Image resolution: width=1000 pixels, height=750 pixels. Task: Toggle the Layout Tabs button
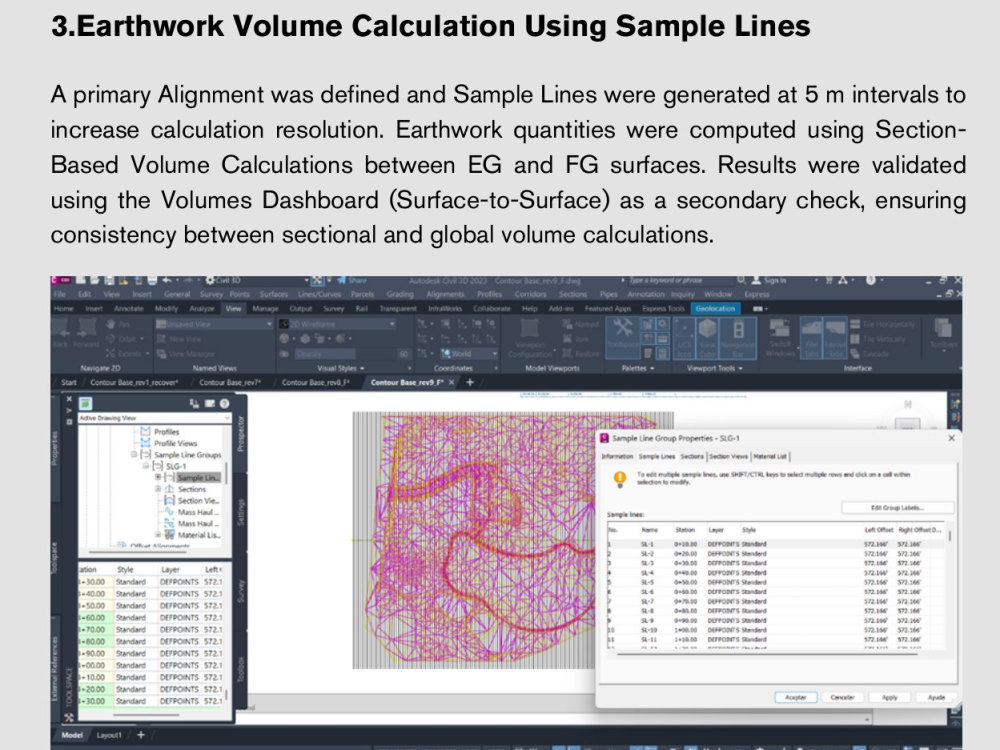835,338
